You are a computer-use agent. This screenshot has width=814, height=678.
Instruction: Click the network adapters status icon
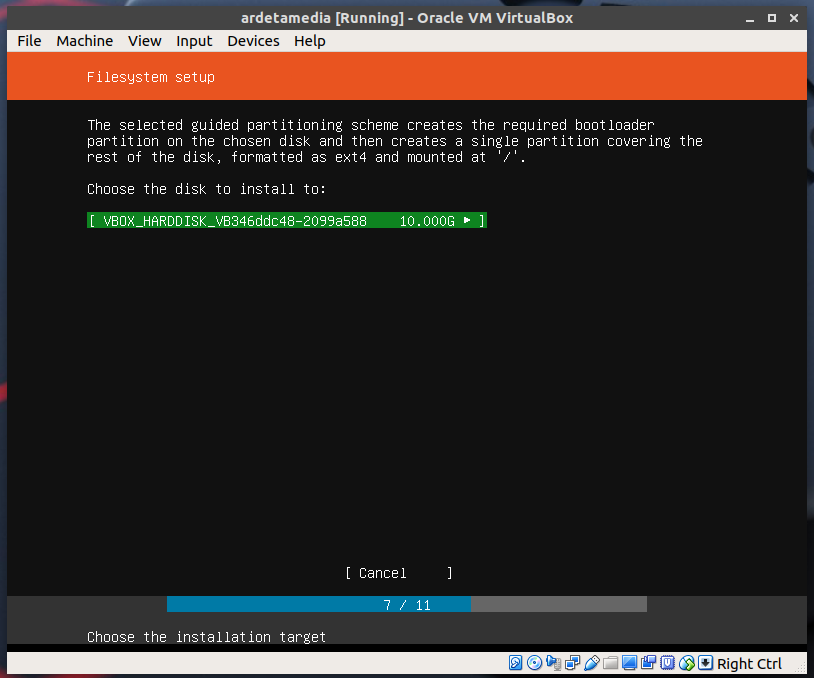pyautogui.click(x=573, y=663)
